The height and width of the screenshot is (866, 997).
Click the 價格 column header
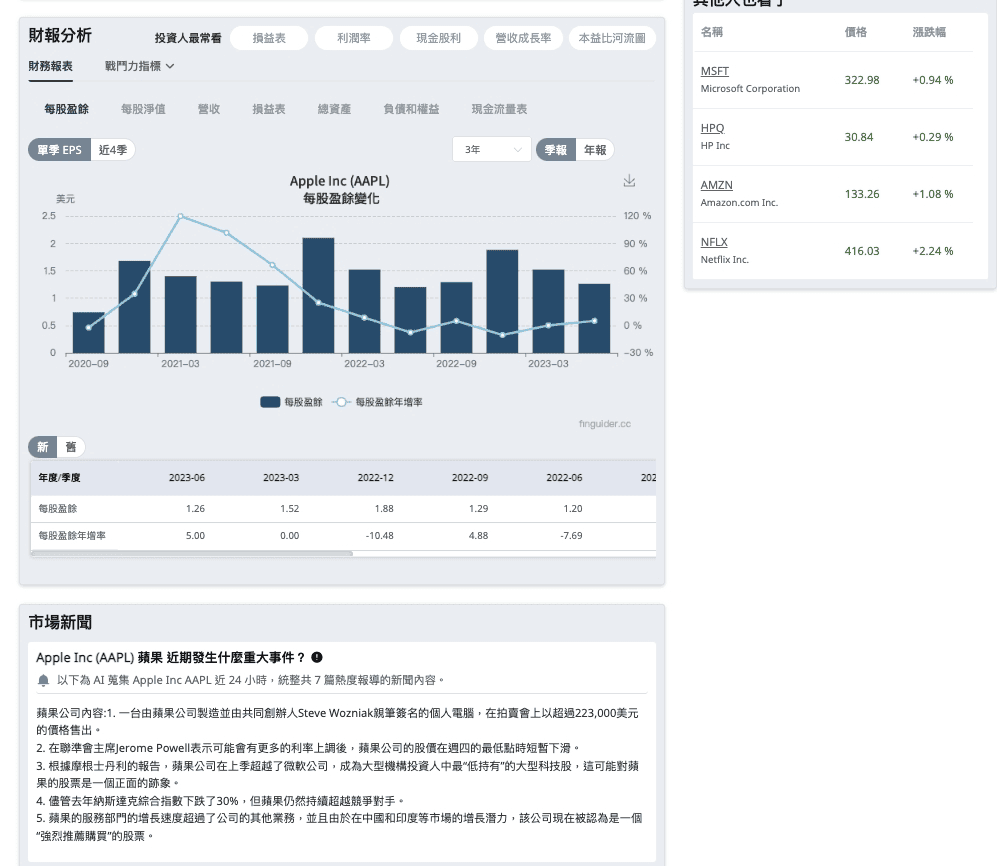[855, 32]
